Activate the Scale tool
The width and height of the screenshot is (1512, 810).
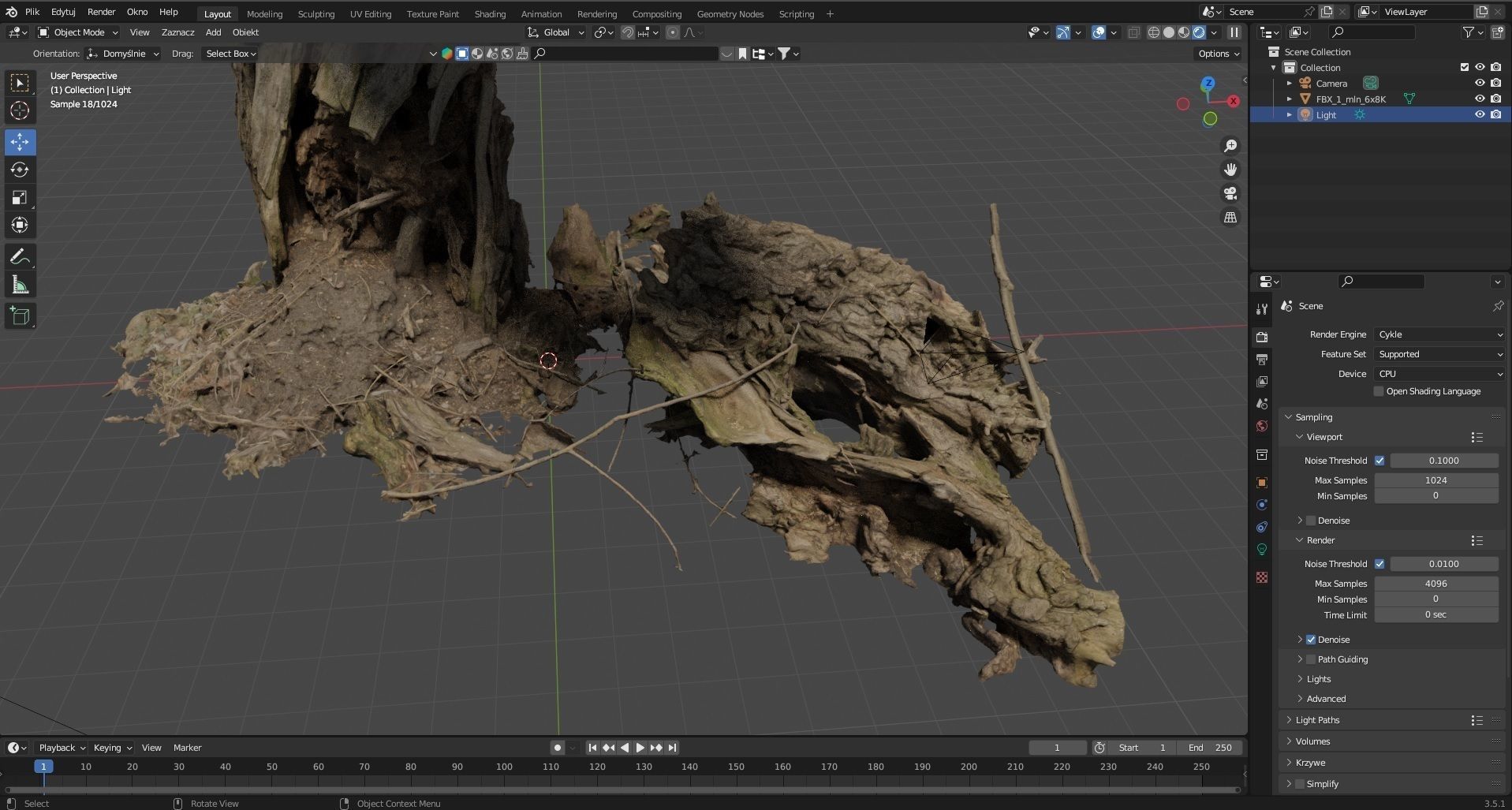(x=20, y=197)
